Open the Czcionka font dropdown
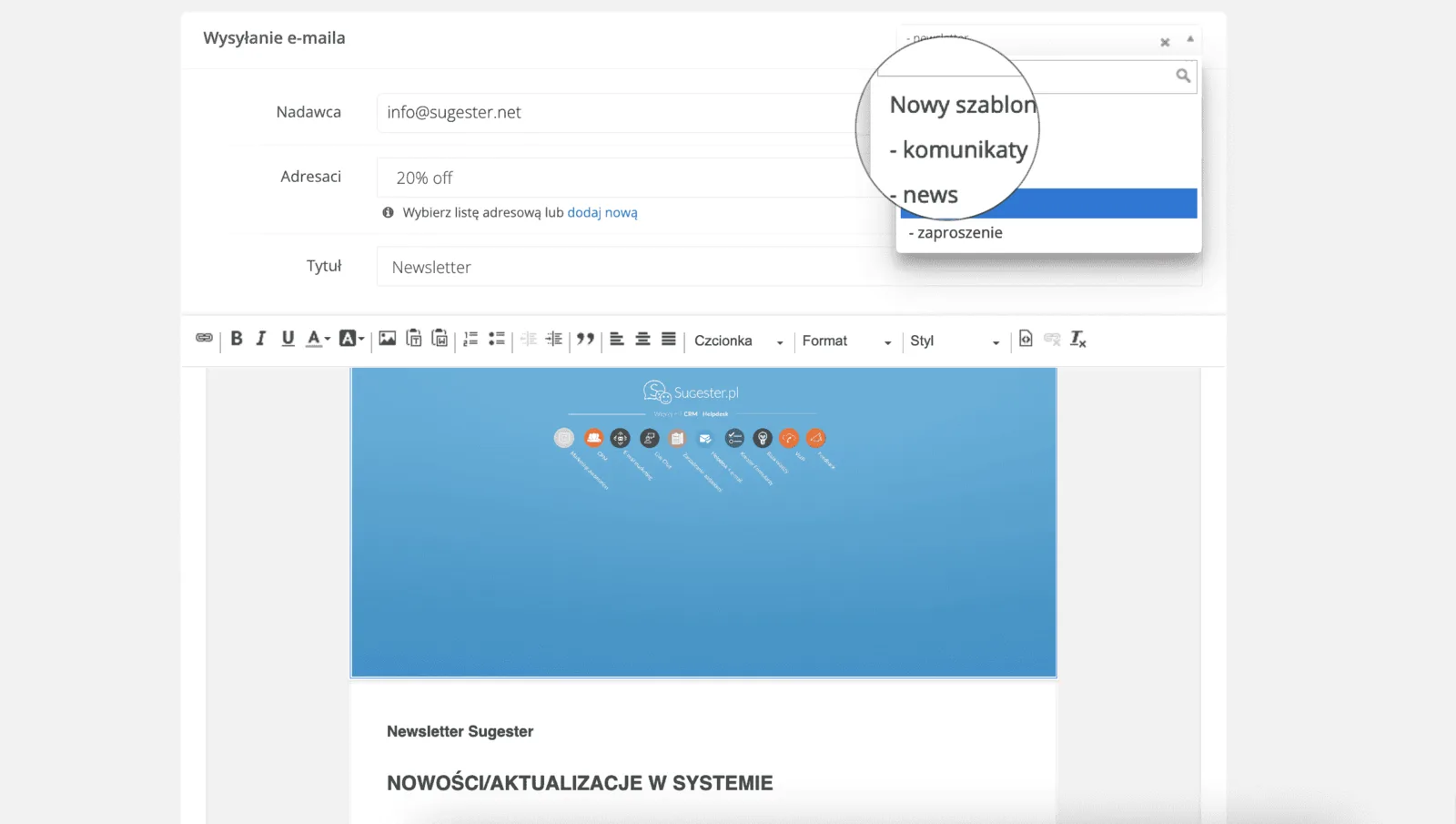1456x824 pixels. coord(738,341)
